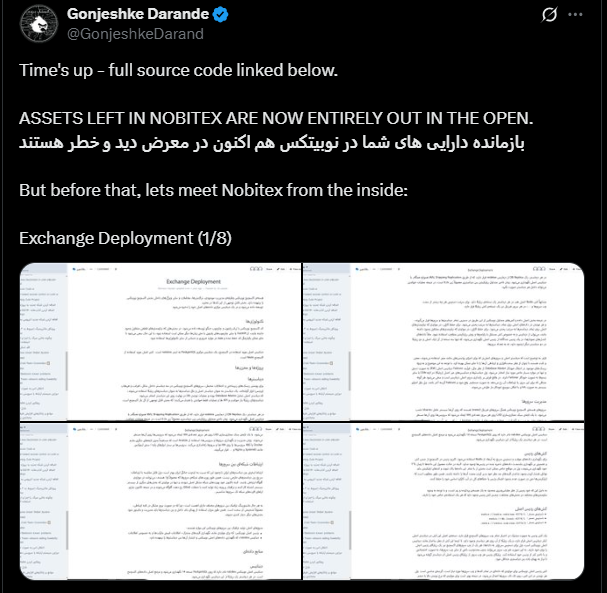
Task: Open the bottom-left document screenshot
Action: click(160, 502)
